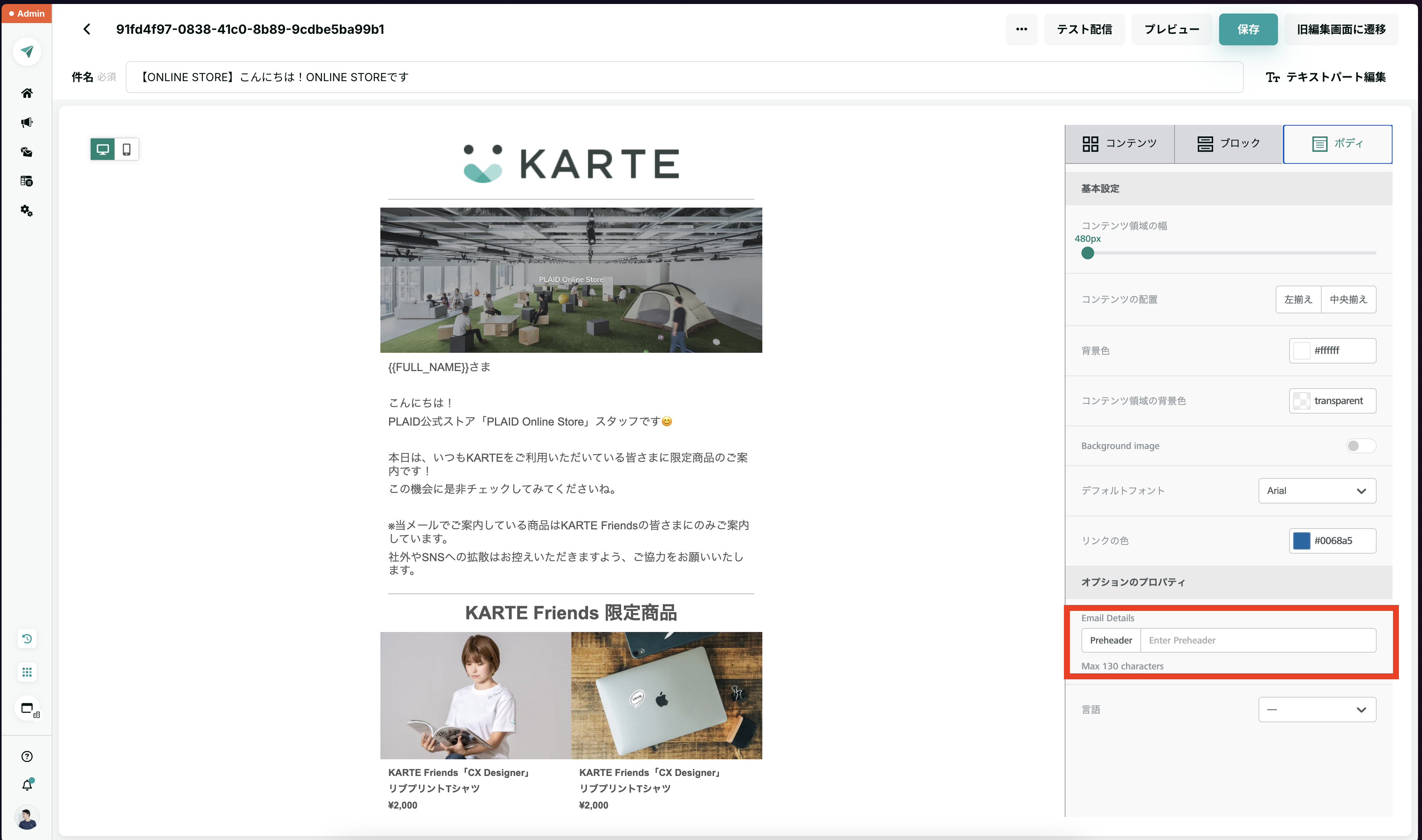The width and height of the screenshot is (1422, 840).
Task: Select 中央揃え content alignment
Action: (1348, 299)
